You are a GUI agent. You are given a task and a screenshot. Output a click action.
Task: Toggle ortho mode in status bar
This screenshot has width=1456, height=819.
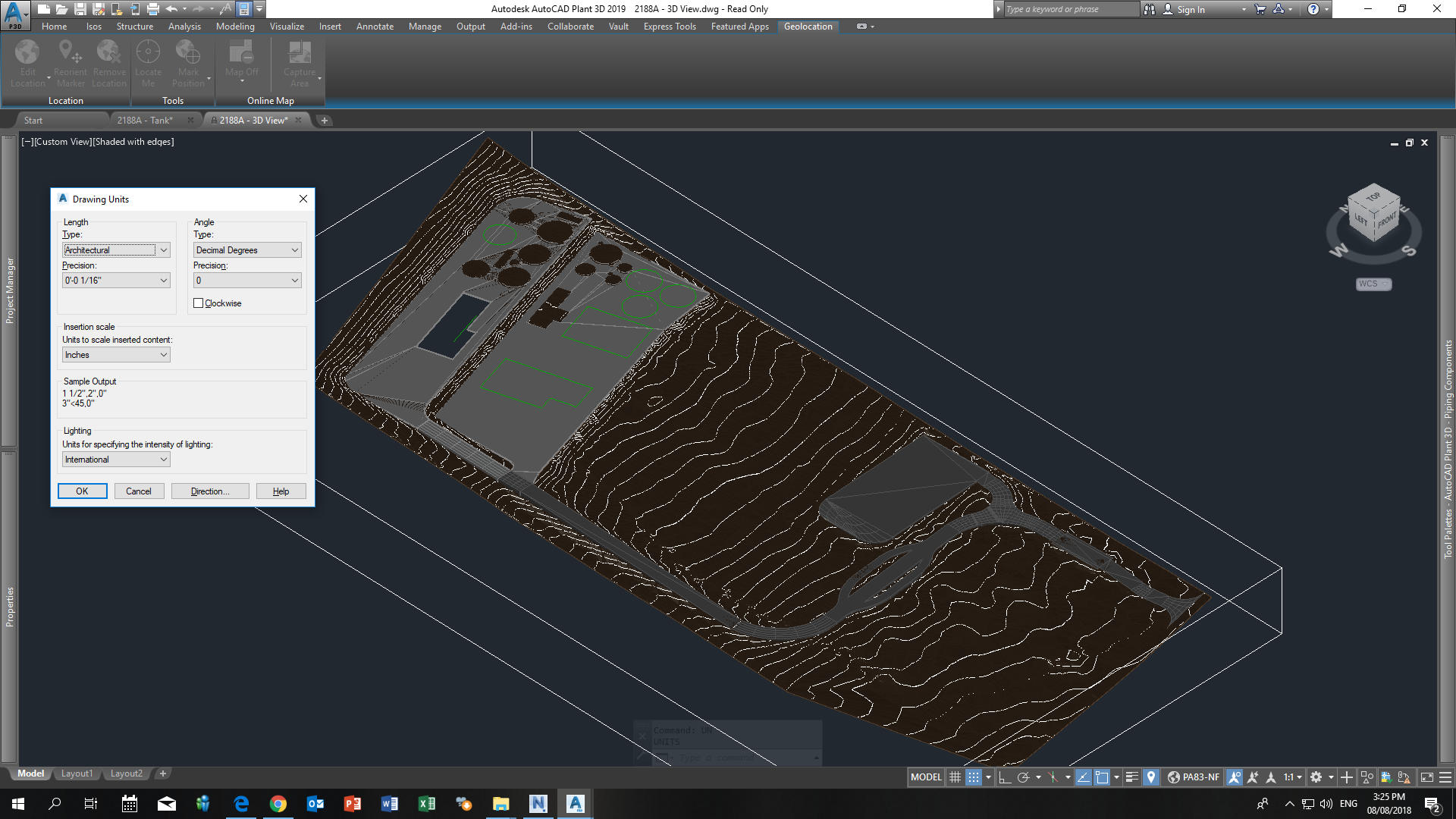tap(1005, 777)
